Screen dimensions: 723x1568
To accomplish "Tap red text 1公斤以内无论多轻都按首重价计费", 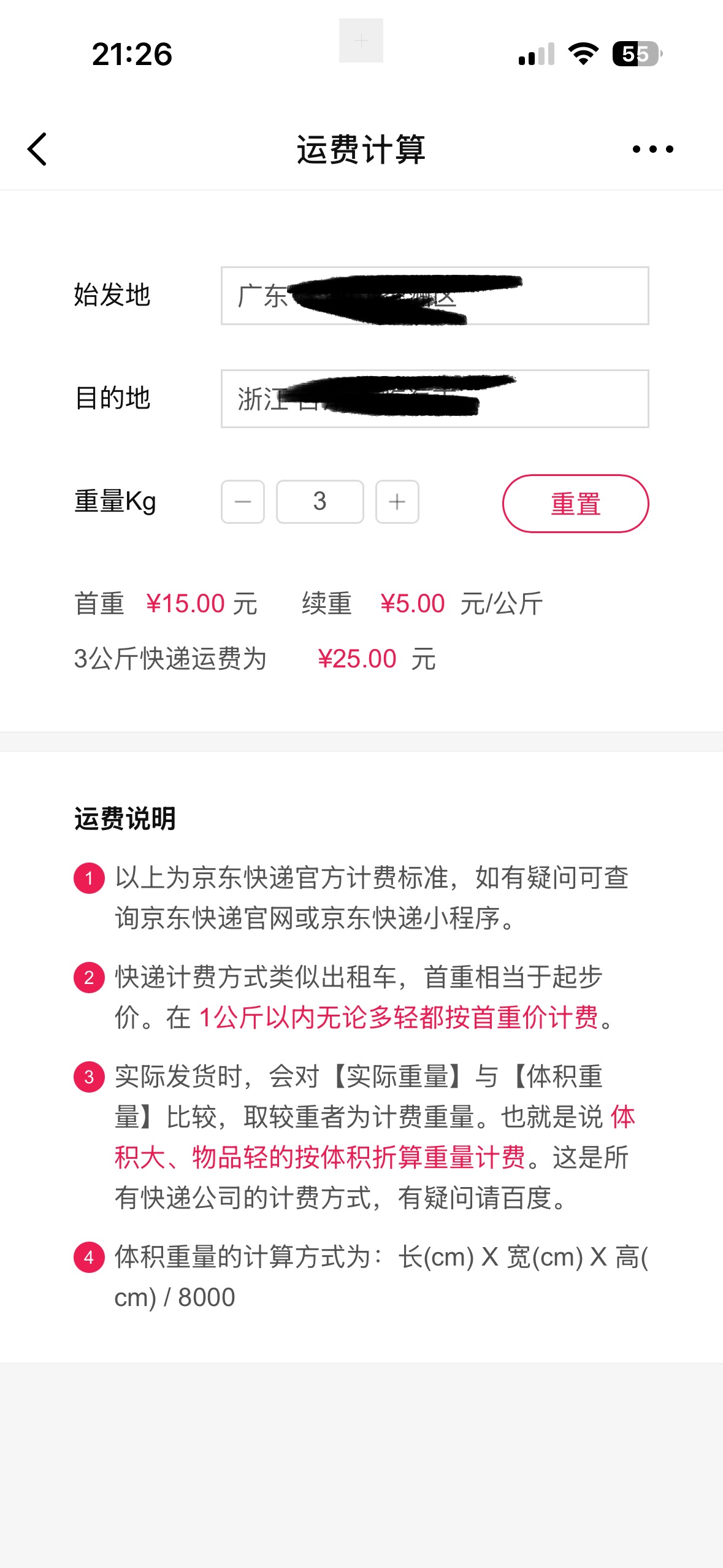I will (x=399, y=1017).
